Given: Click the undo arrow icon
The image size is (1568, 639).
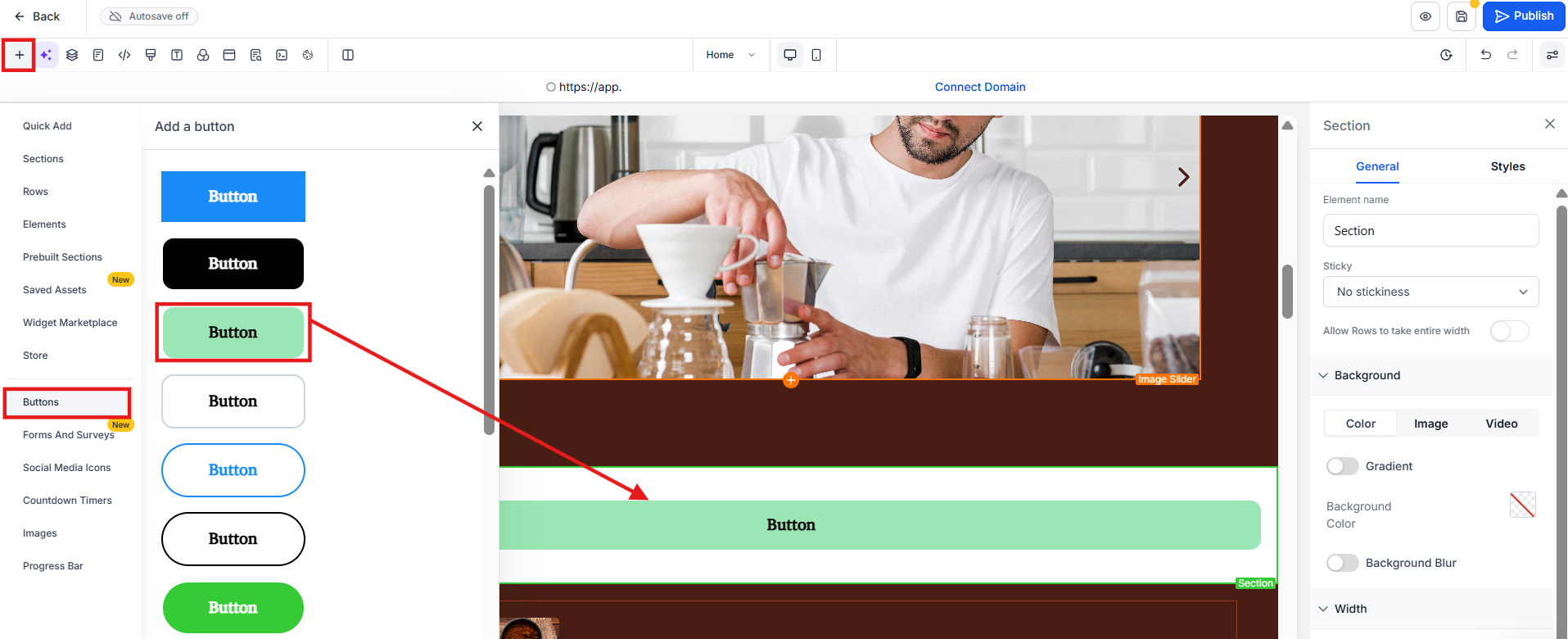Looking at the screenshot, I should click(x=1486, y=55).
